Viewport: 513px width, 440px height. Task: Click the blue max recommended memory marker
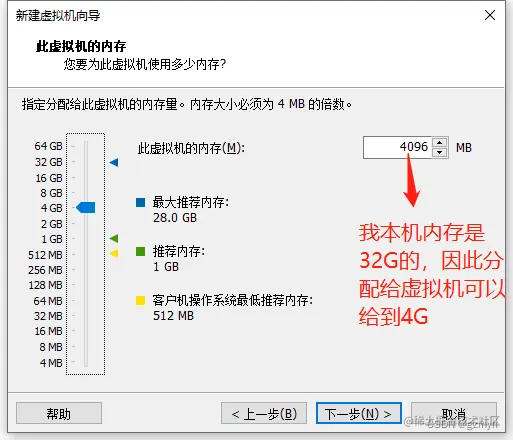(x=114, y=162)
